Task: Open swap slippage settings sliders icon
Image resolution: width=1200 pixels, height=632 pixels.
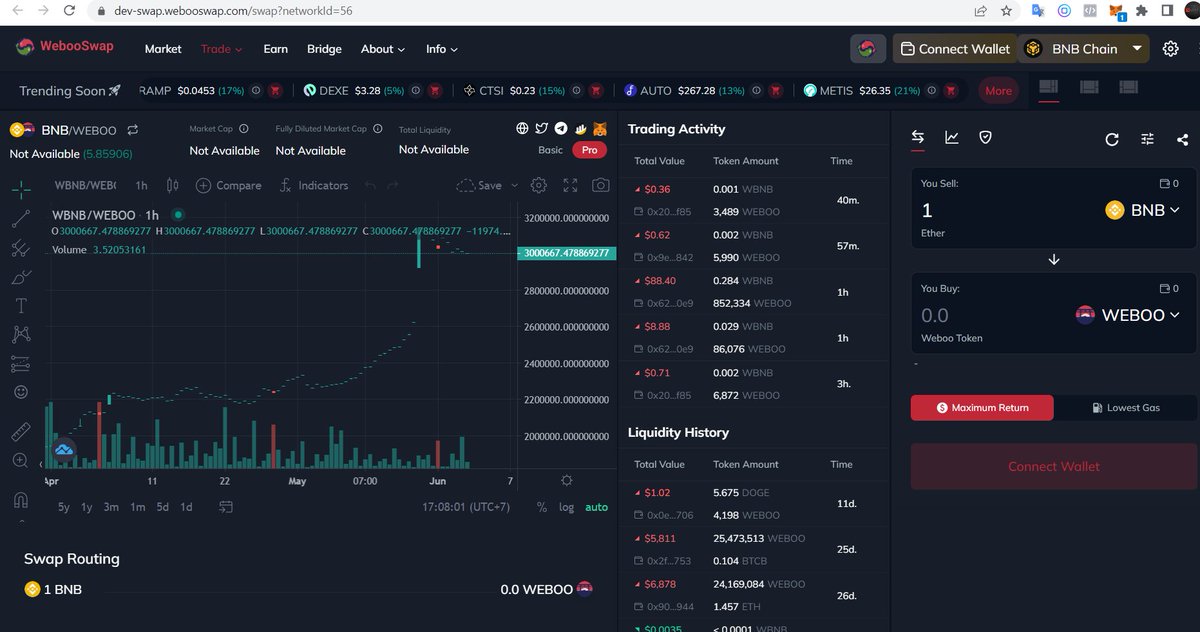Action: (x=1147, y=139)
